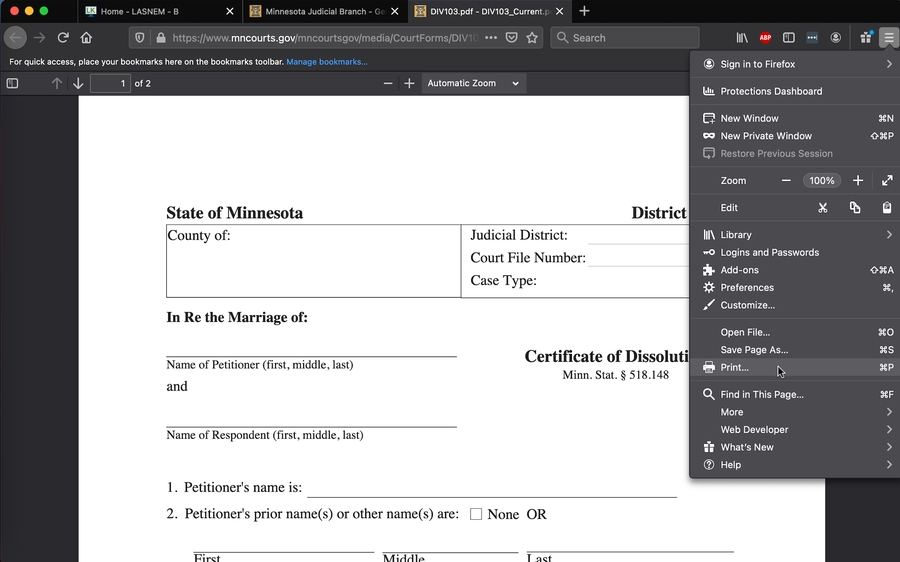Bookmark this page with the star icon
Image resolution: width=900 pixels, height=562 pixels.
coord(532,38)
